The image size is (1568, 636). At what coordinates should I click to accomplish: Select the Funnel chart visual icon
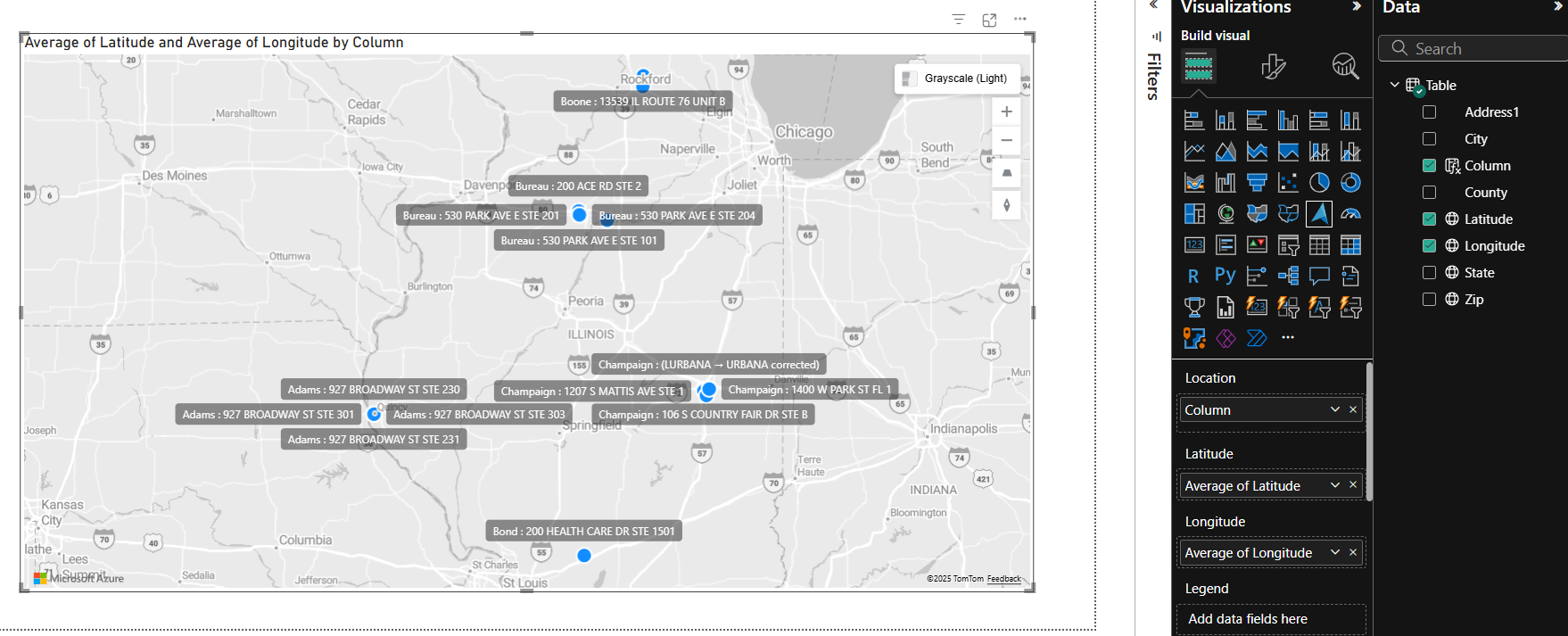1257,183
